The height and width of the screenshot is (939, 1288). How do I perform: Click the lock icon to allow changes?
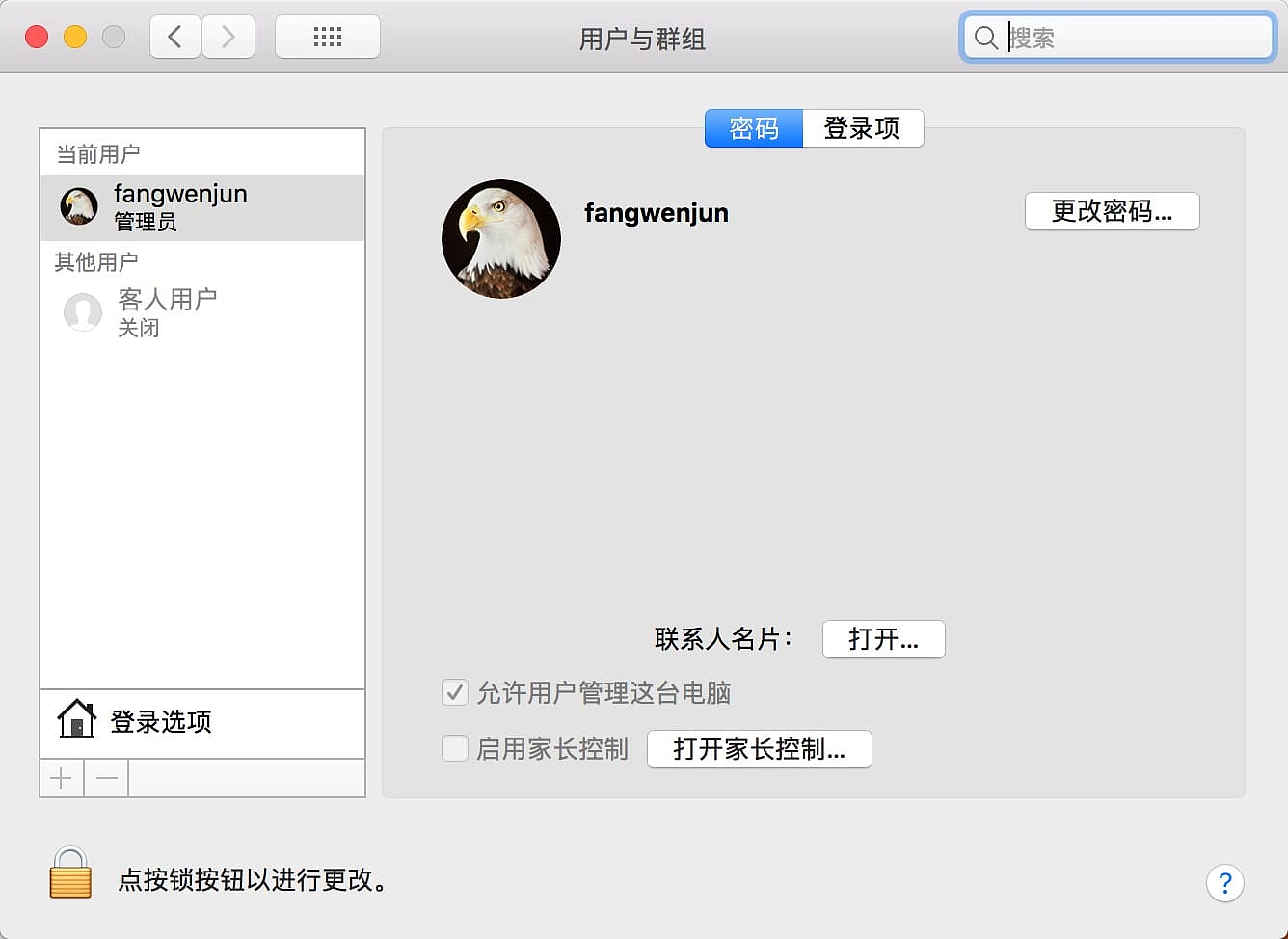(70, 873)
